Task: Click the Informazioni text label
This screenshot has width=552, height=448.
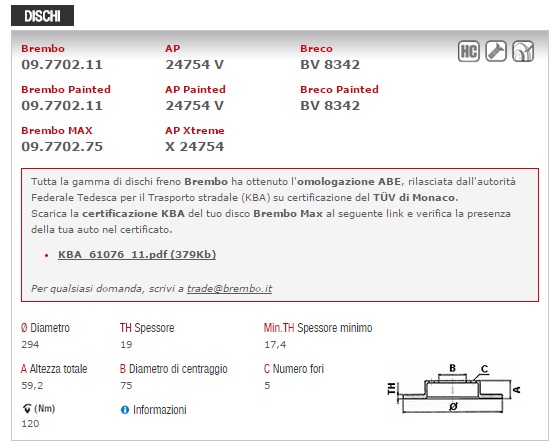Action: pos(159,410)
